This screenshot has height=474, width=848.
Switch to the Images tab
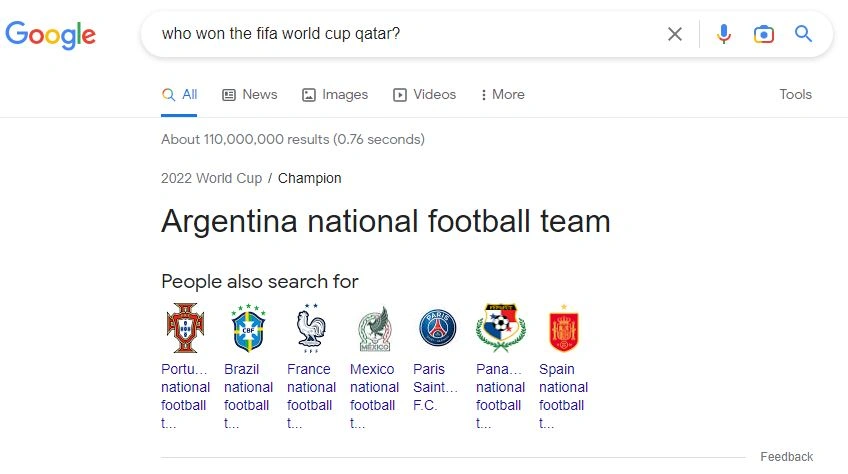coord(335,95)
